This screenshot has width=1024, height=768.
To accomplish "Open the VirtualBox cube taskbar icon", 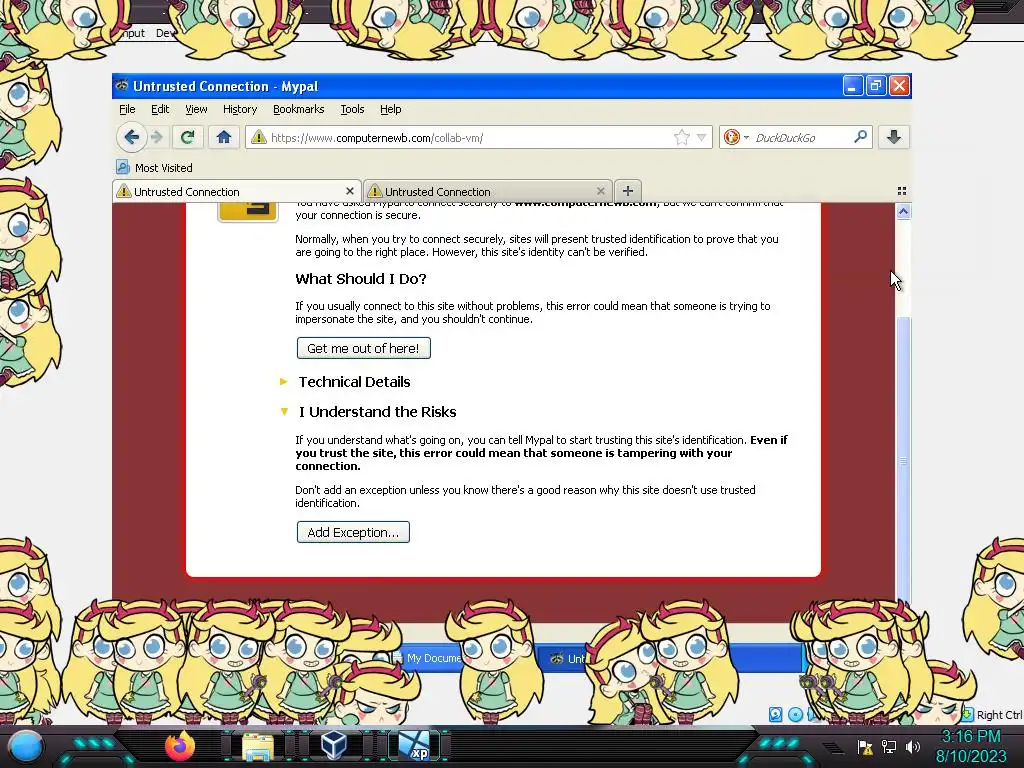I will tap(335, 746).
